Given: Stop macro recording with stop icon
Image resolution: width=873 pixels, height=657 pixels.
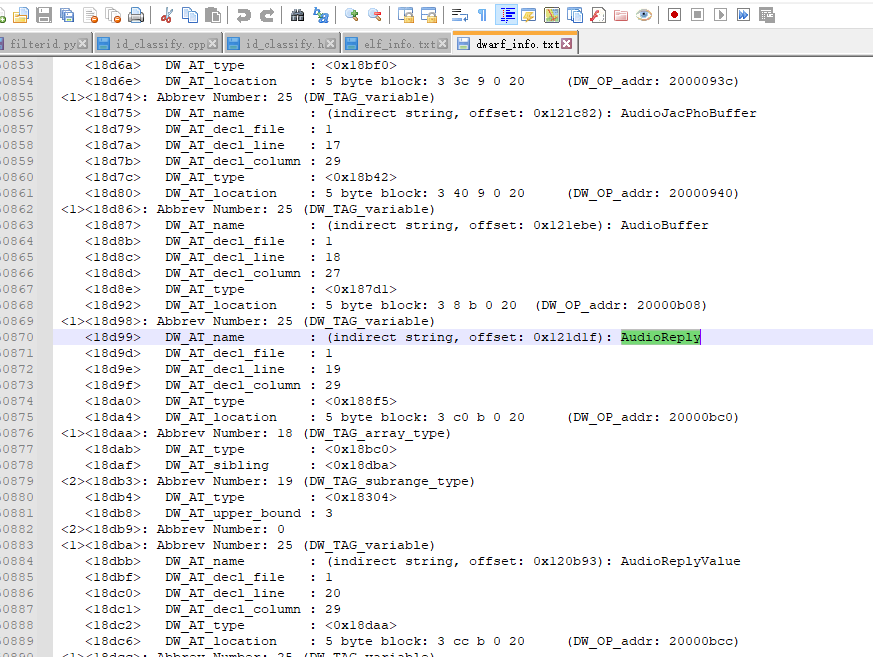Looking at the screenshot, I should [x=697, y=14].
